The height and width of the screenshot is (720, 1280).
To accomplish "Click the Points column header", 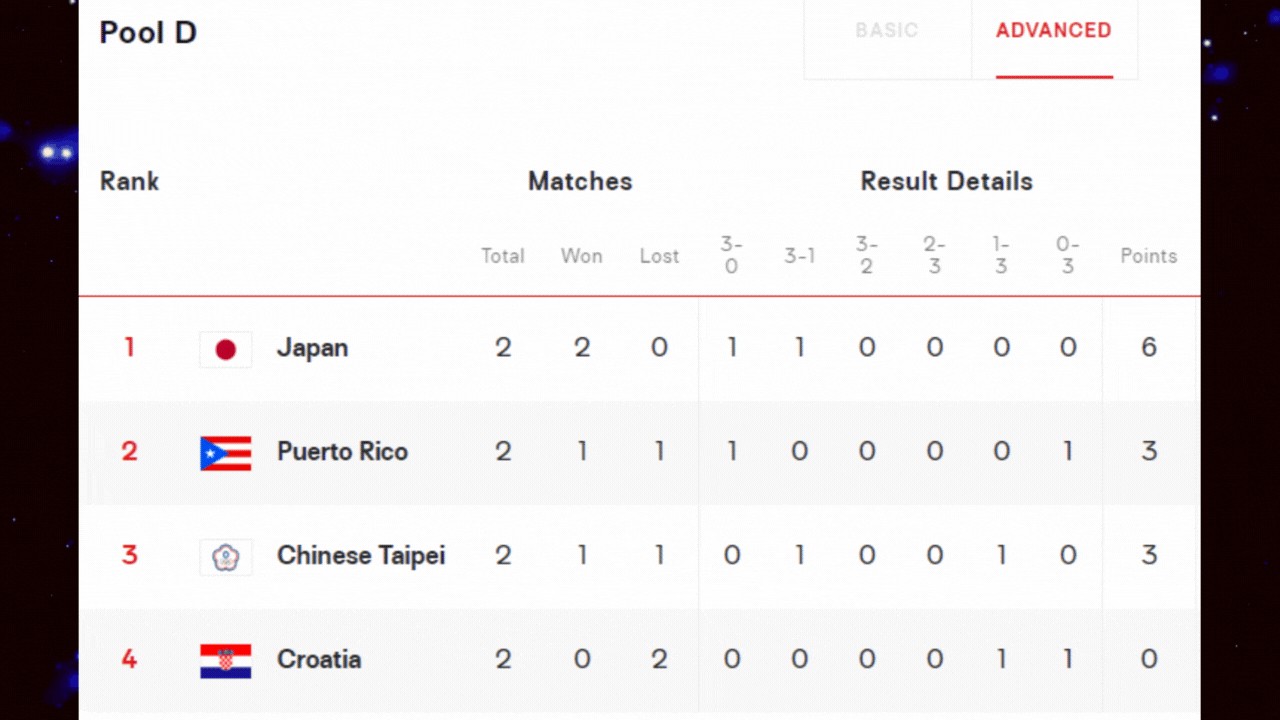I will [1149, 256].
